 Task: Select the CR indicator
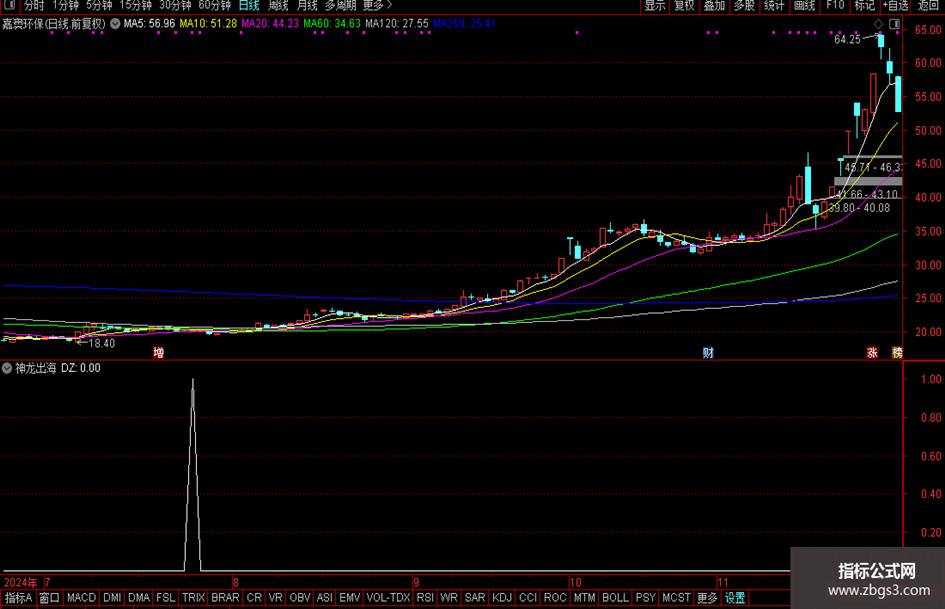coord(254,598)
